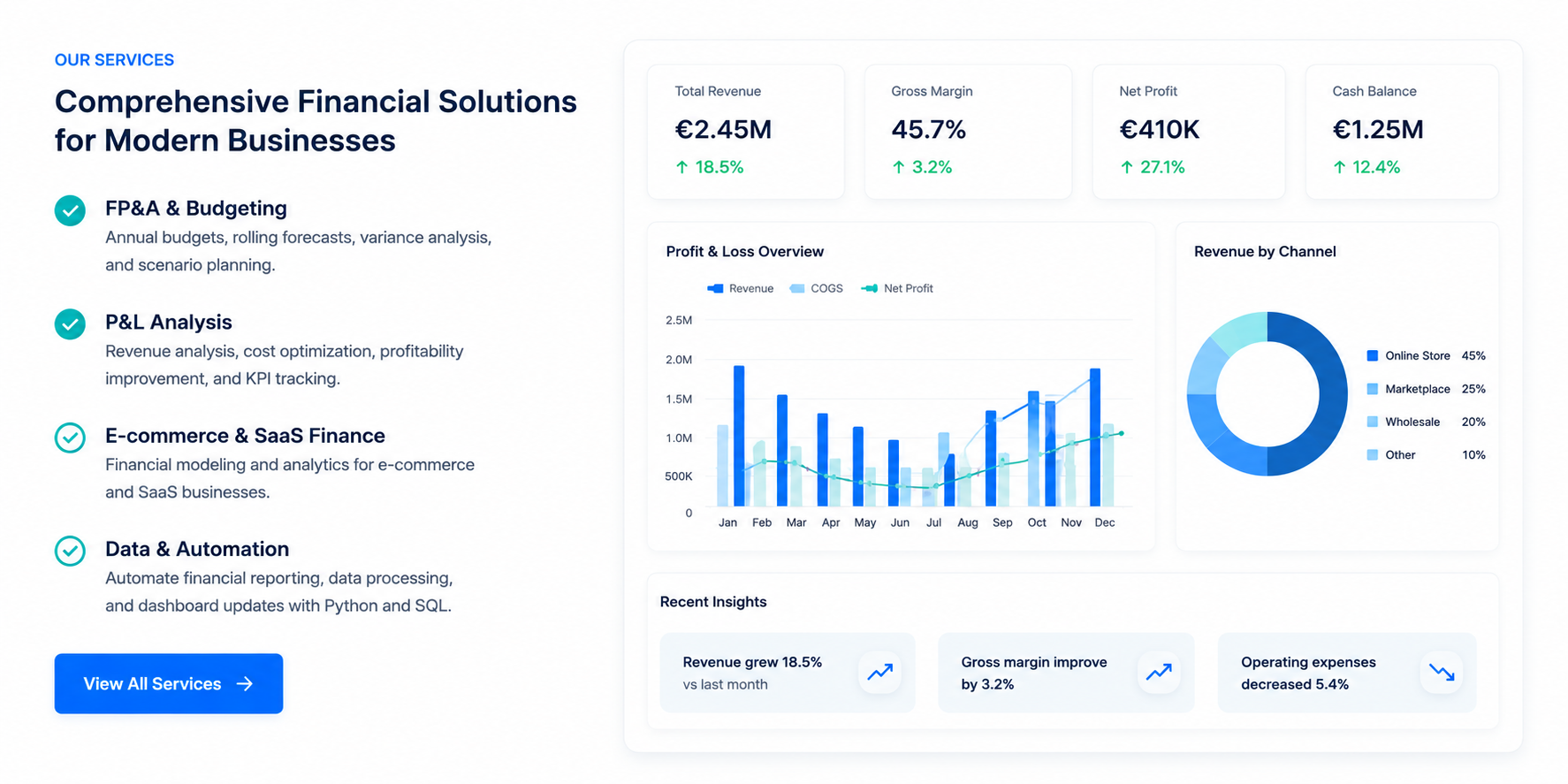1568x784 pixels.
Task: Select the Marketplace legend entry
Action: (1426, 389)
